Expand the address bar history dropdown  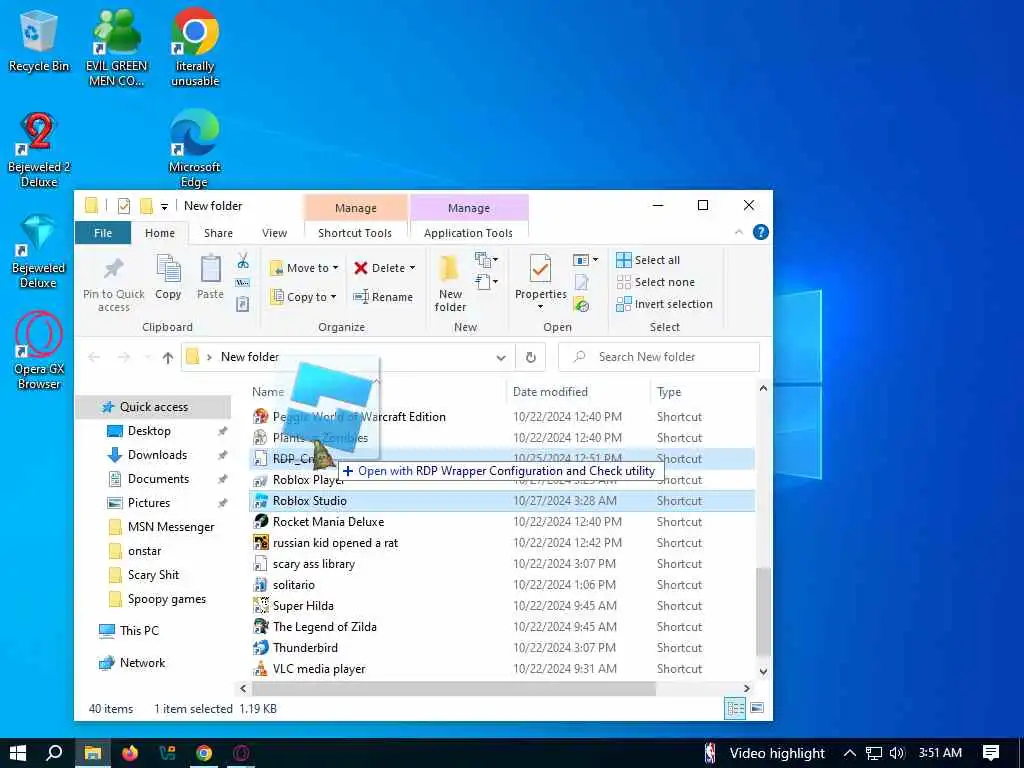(501, 357)
